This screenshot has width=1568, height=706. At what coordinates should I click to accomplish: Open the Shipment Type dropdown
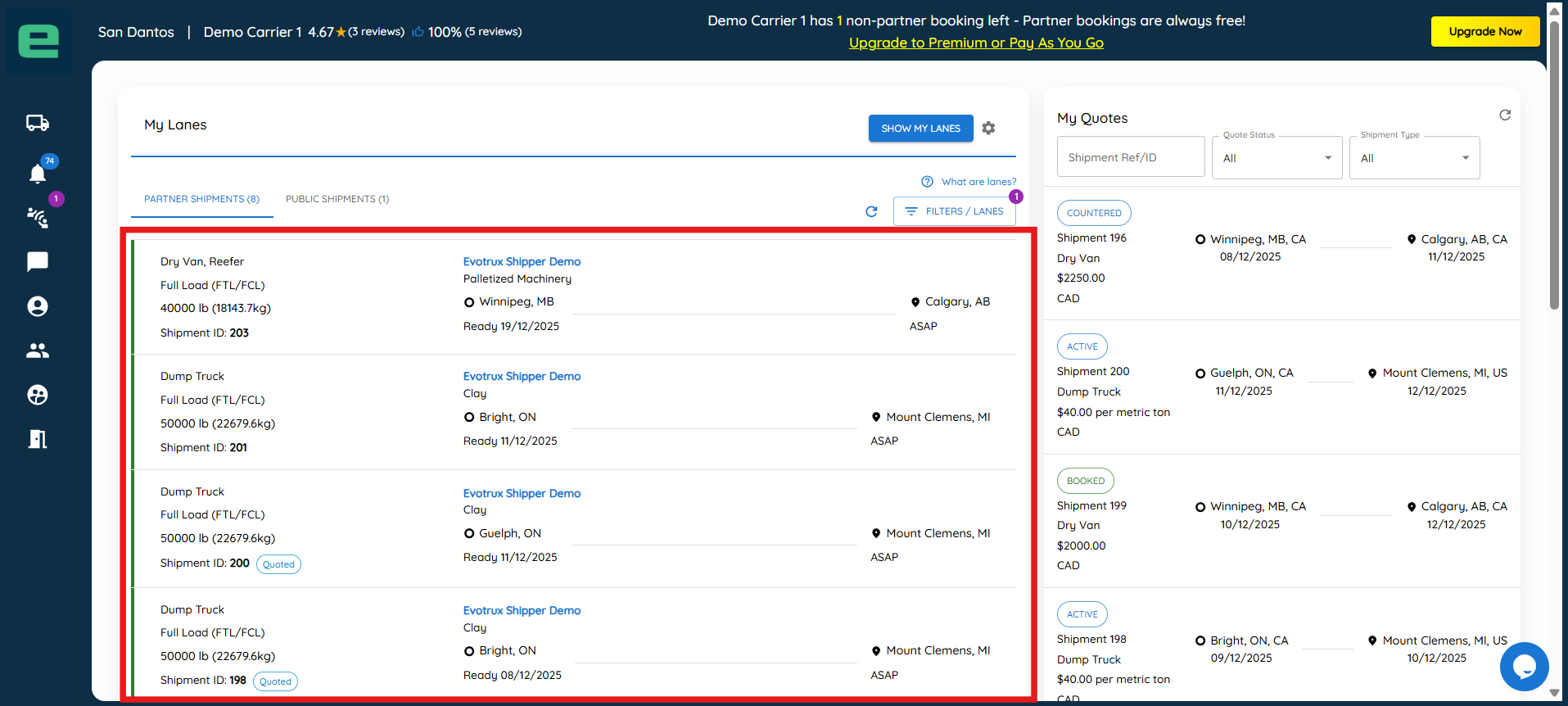click(x=1414, y=157)
